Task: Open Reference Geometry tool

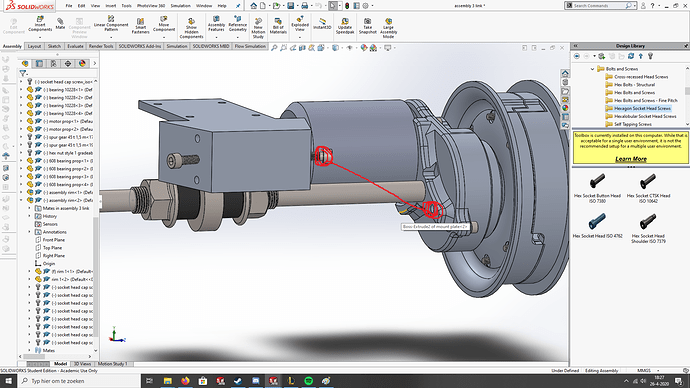Action: coord(238,24)
